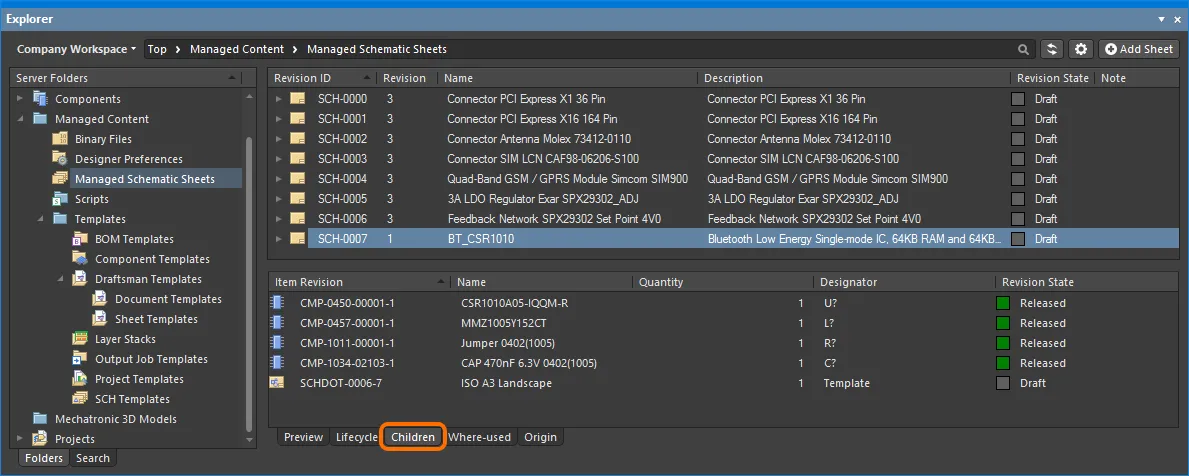Viewport: 1189px width, 476px height.
Task: Click the SCHDOT-0006-7 template icon
Action: [x=277, y=383]
